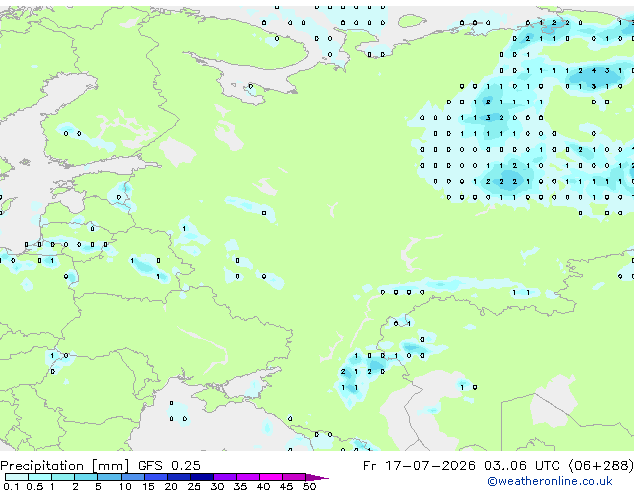Click the '25' legend scale label
The width and height of the screenshot is (634, 490).
pos(194,486)
